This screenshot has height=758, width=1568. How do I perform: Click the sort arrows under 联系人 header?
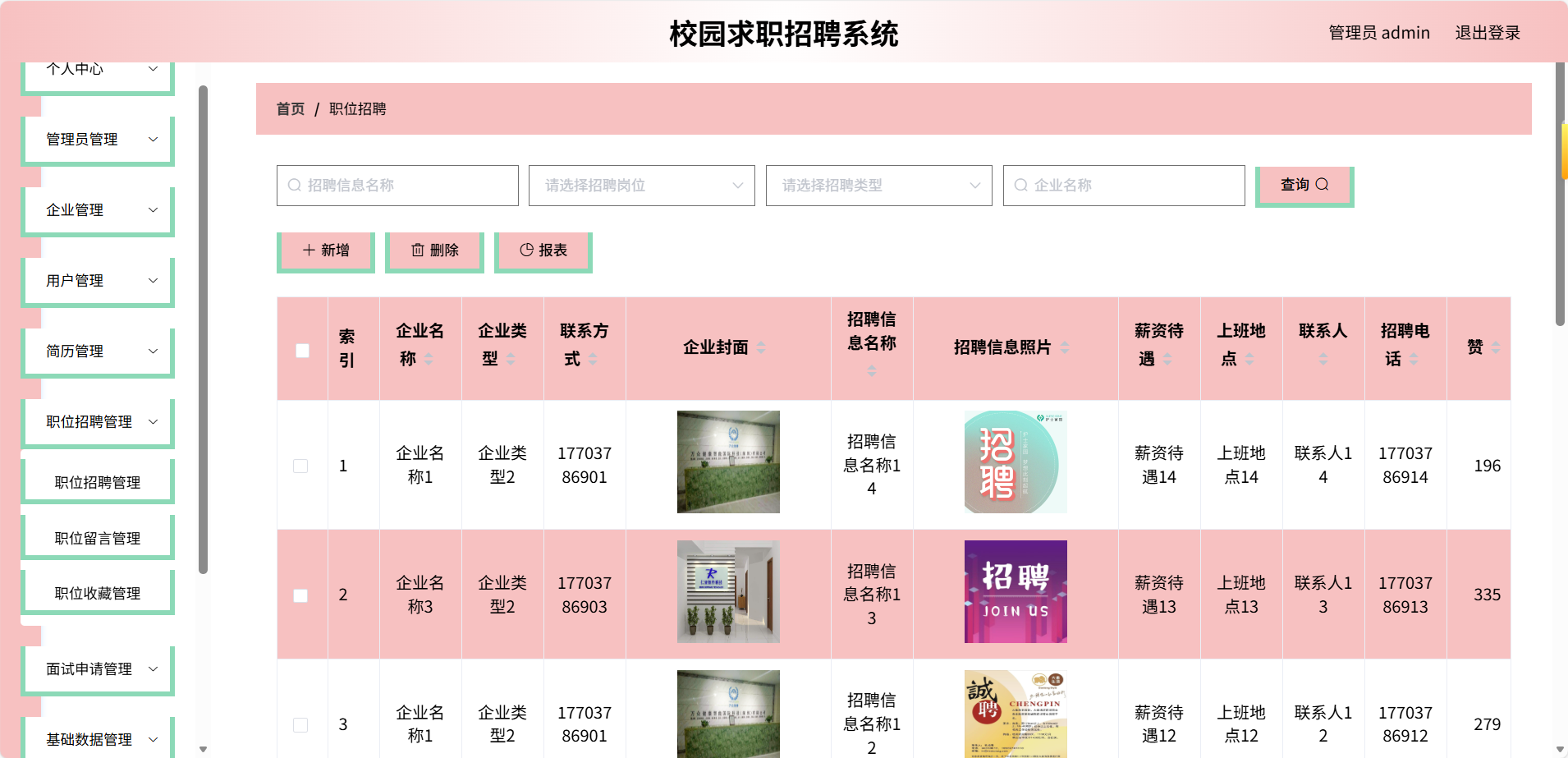pos(1323,359)
